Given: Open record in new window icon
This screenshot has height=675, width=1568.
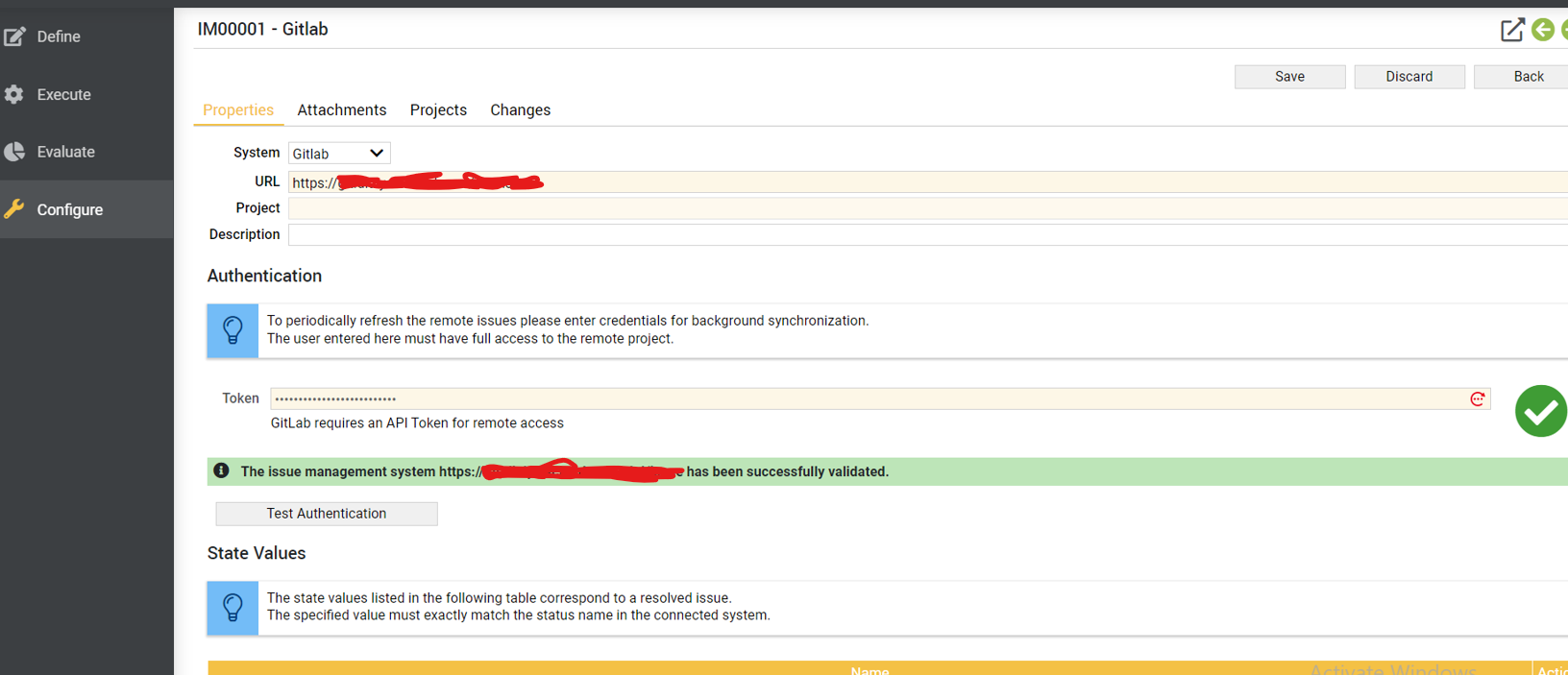Looking at the screenshot, I should click(1512, 30).
